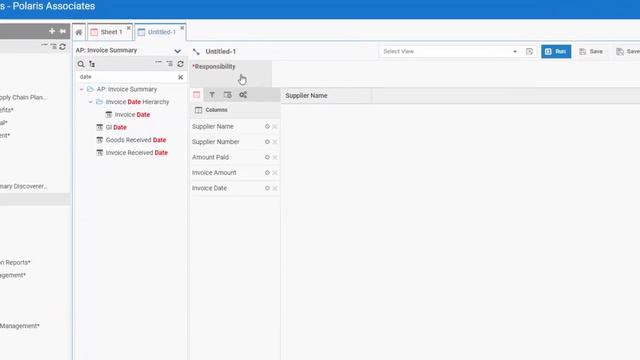Remove the Supplier Number column
640x360 pixels.
[x=275, y=142]
